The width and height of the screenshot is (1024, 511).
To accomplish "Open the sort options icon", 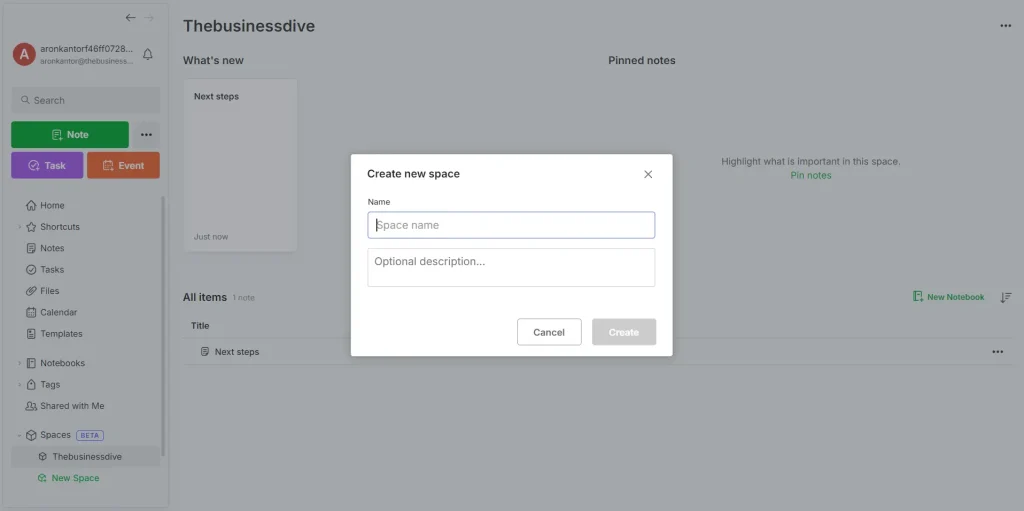I will click(x=1006, y=297).
